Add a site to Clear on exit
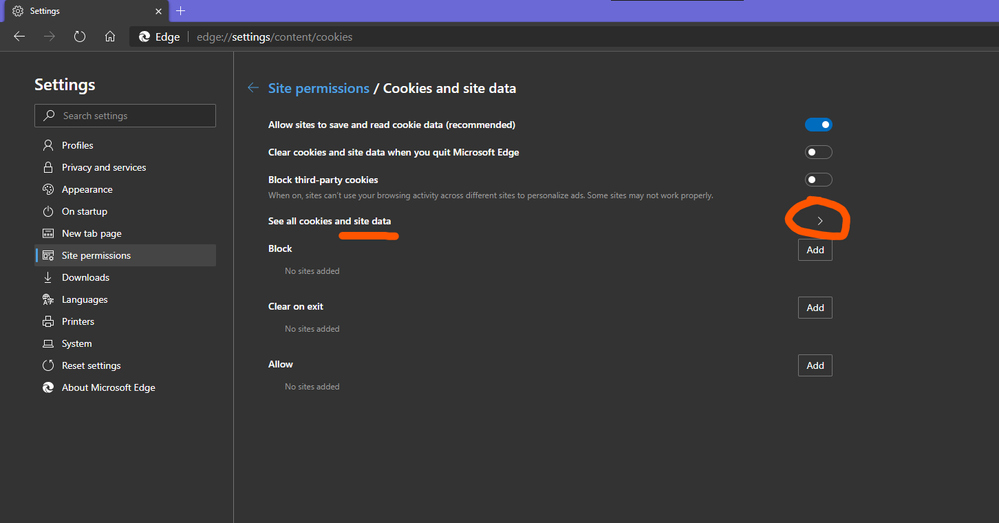Viewport: 999px width, 523px height. (x=815, y=308)
